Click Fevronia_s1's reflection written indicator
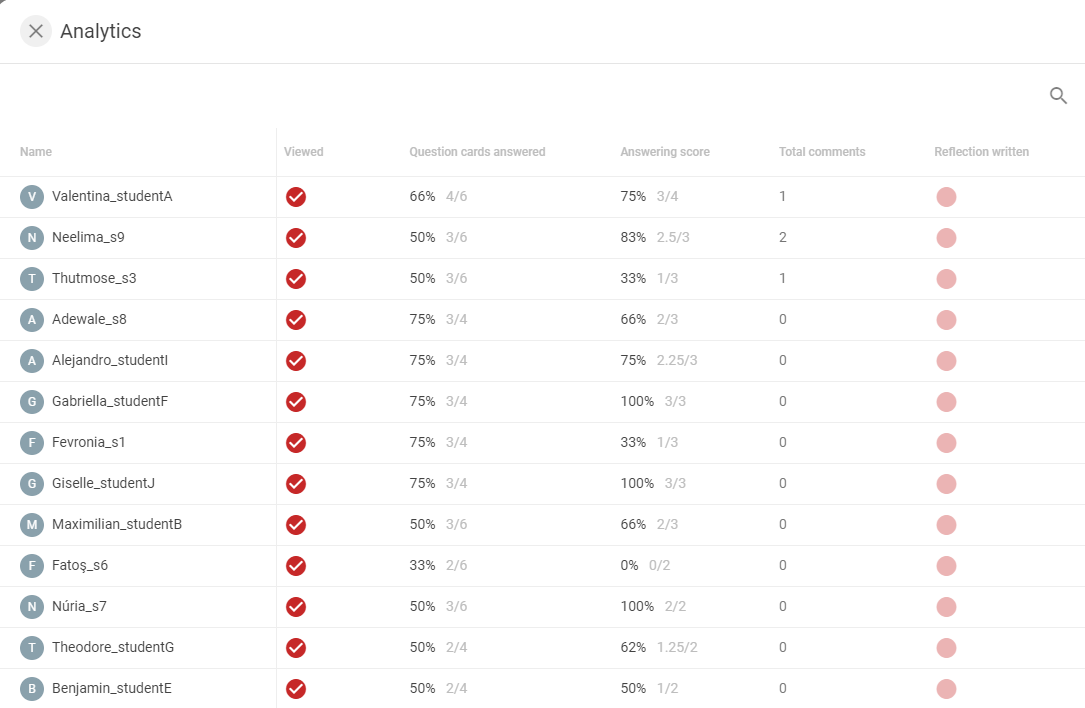This screenshot has width=1085, height=708. pyautogui.click(x=946, y=443)
